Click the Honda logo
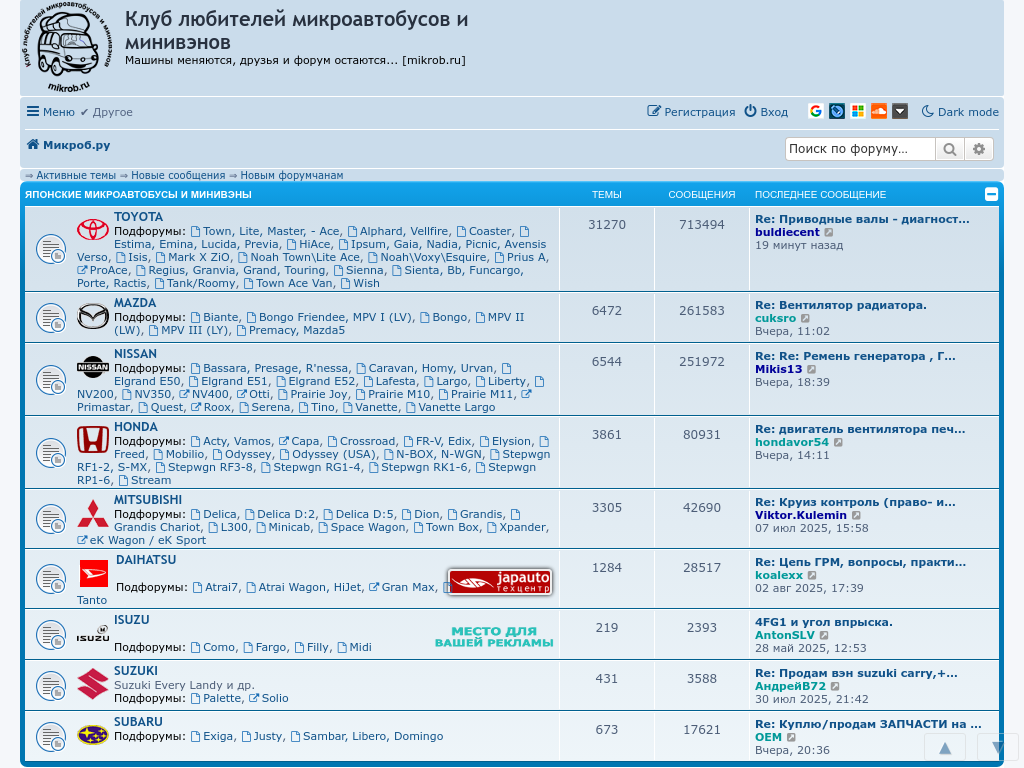This screenshot has height=768, width=1024. click(93, 440)
